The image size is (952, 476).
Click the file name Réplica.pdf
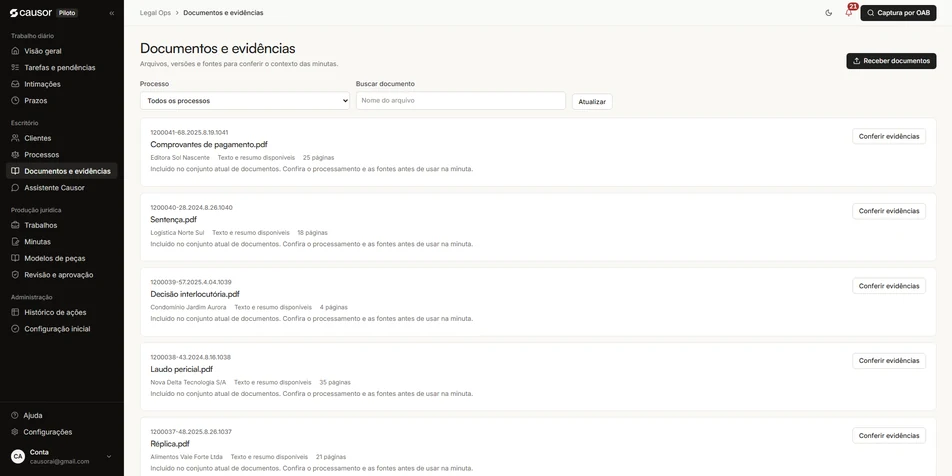tap(170, 444)
